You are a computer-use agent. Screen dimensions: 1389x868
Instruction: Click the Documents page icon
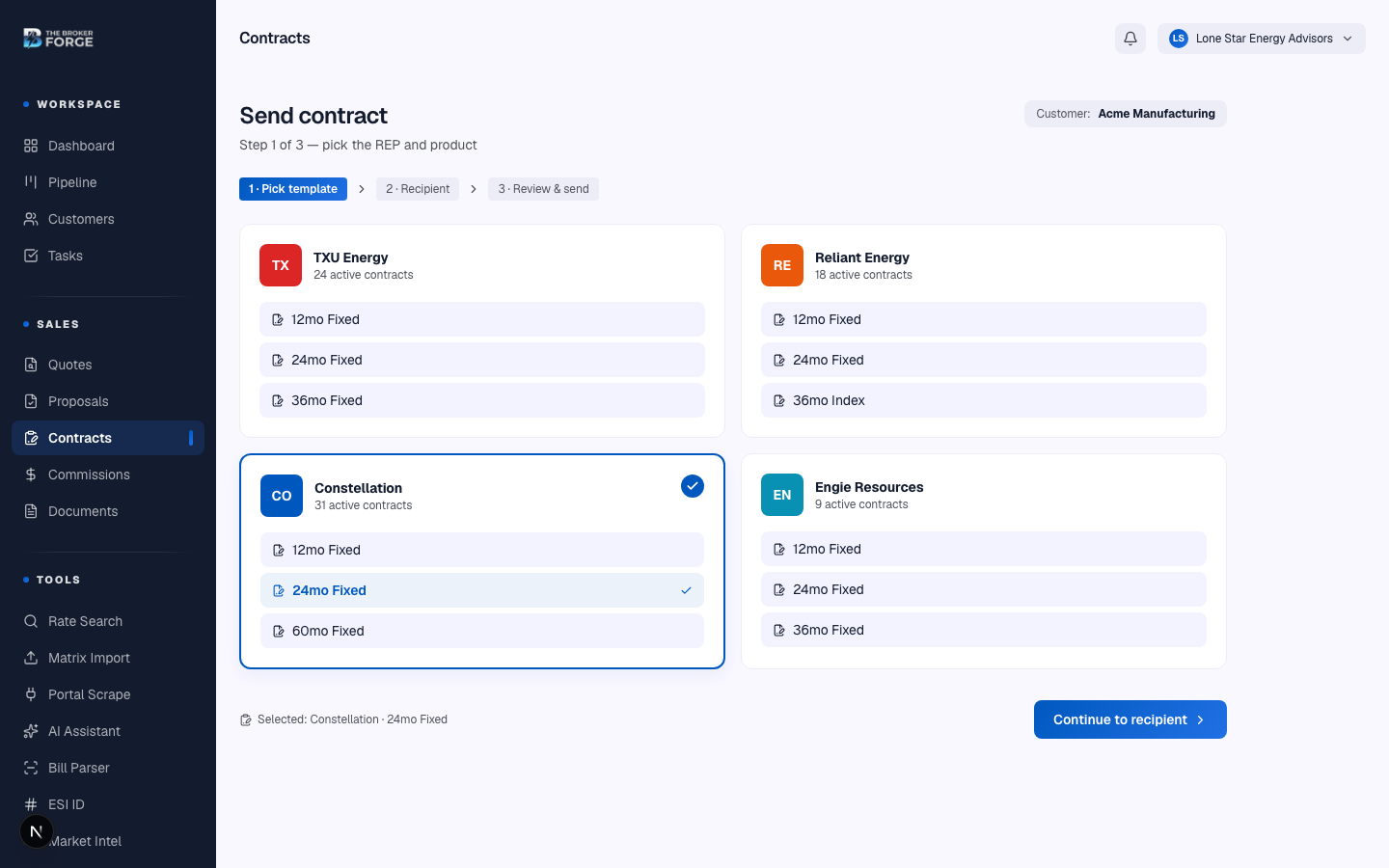(x=31, y=511)
